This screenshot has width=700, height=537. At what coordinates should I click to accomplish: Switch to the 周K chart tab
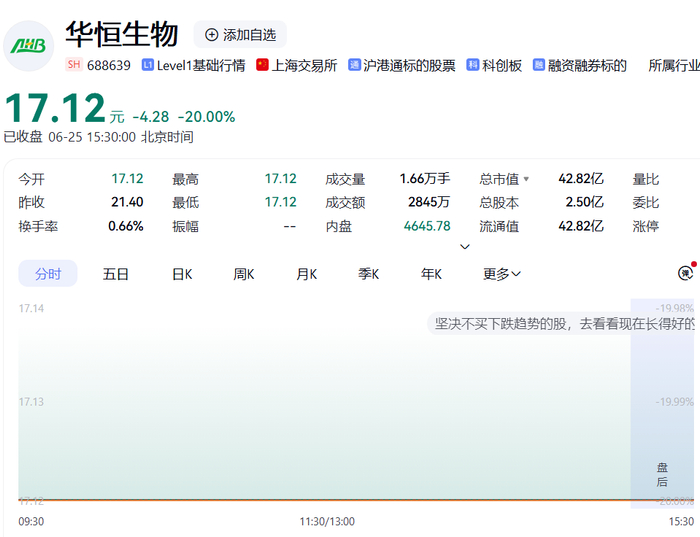tap(244, 274)
